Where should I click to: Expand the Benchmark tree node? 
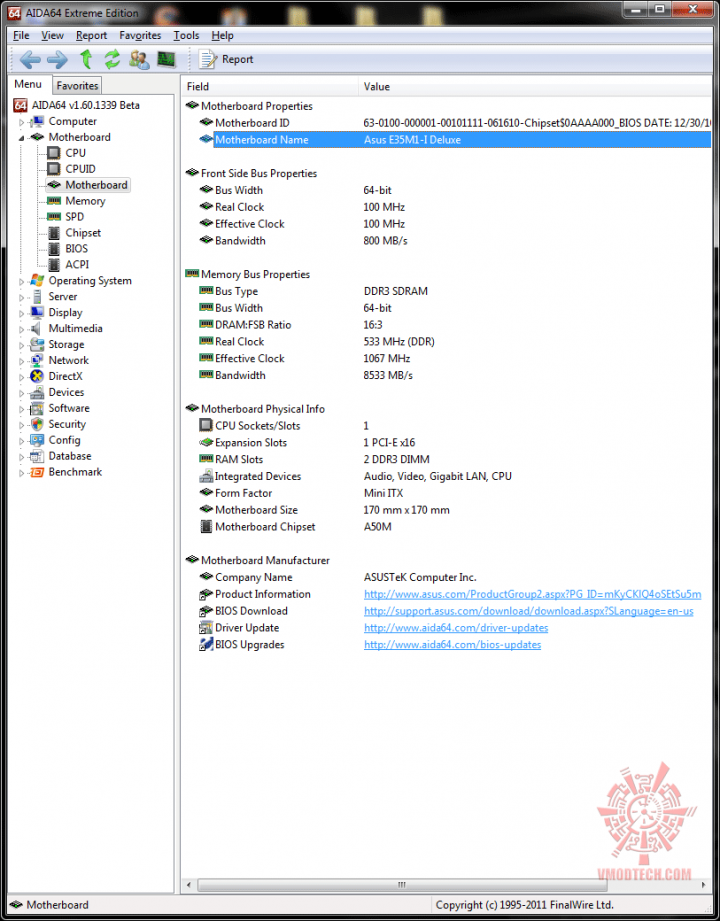(22, 473)
